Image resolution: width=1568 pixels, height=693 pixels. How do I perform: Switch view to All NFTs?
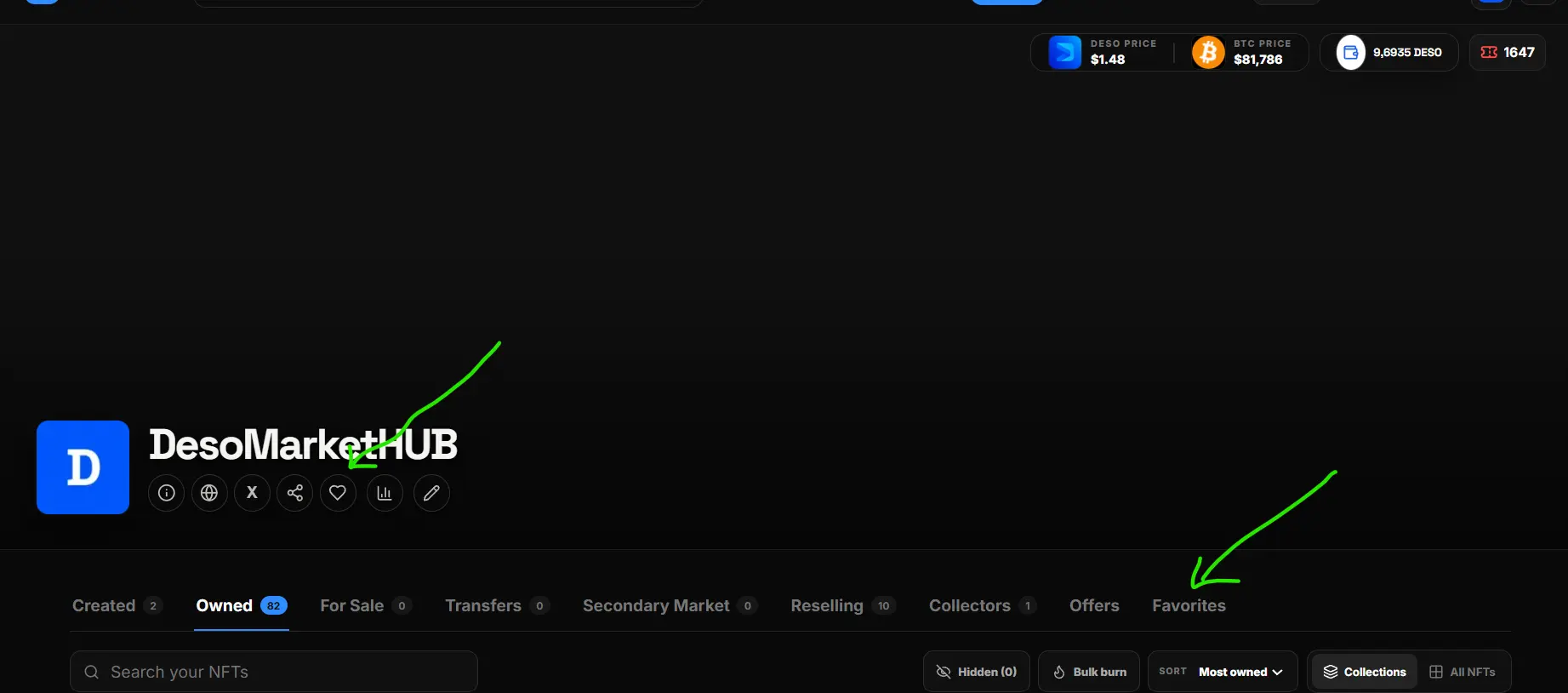click(1463, 672)
